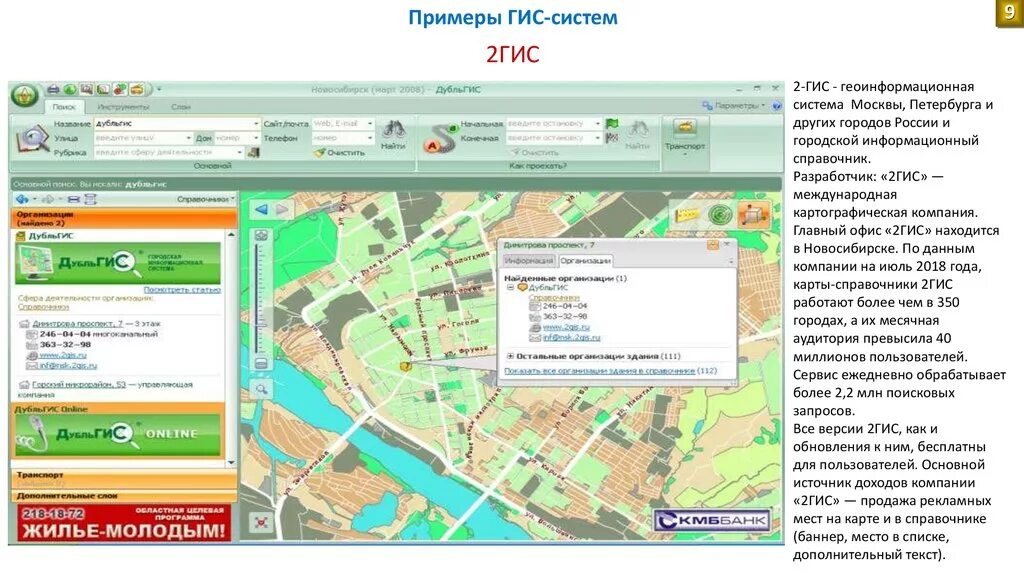Select the Организации (найдено 2) section header
The image size is (1024, 574).
point(124,218)
